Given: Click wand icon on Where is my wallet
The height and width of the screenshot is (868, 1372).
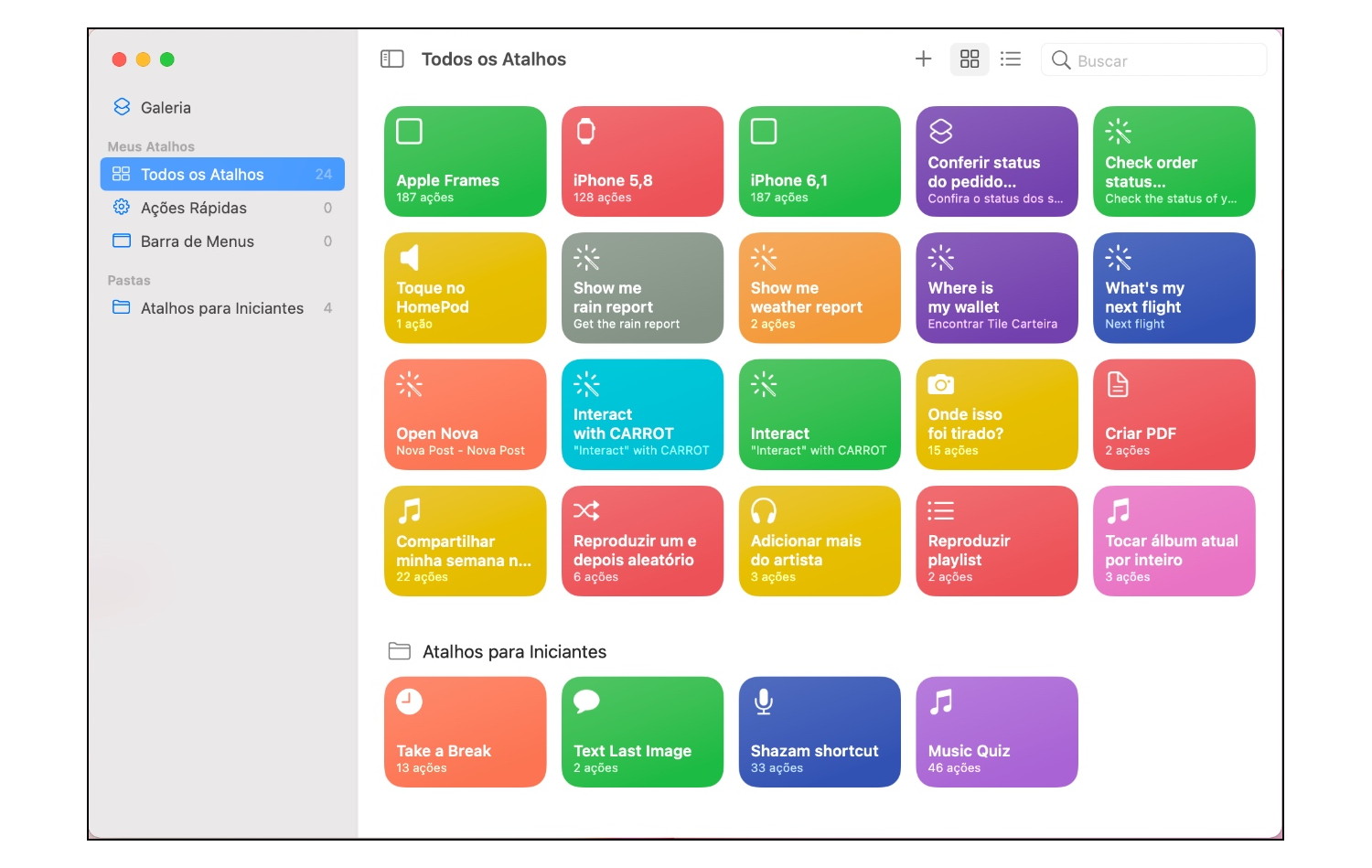Looking at the screenshot, I should click(941, 258).
